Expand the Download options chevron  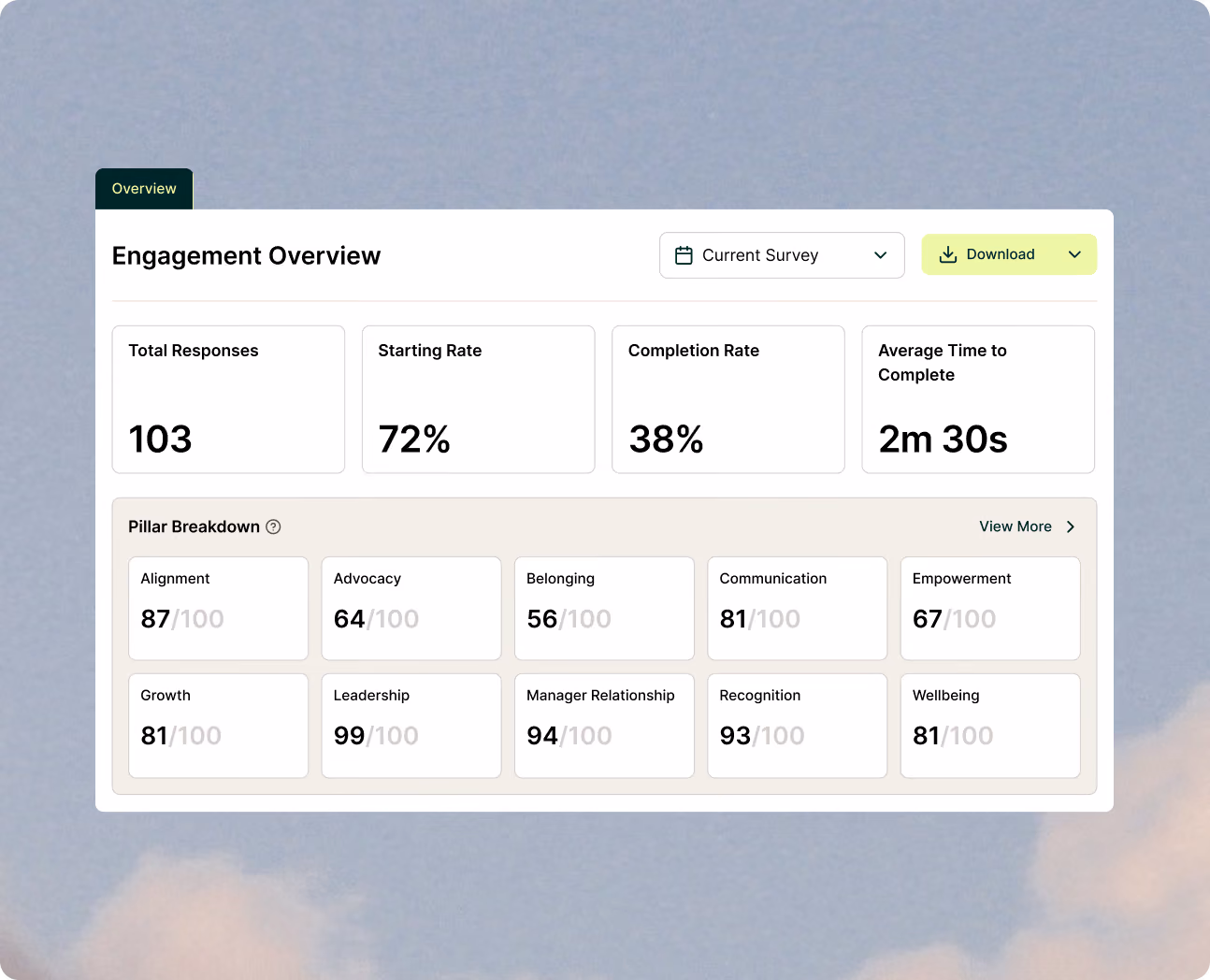coord(1075,254)
